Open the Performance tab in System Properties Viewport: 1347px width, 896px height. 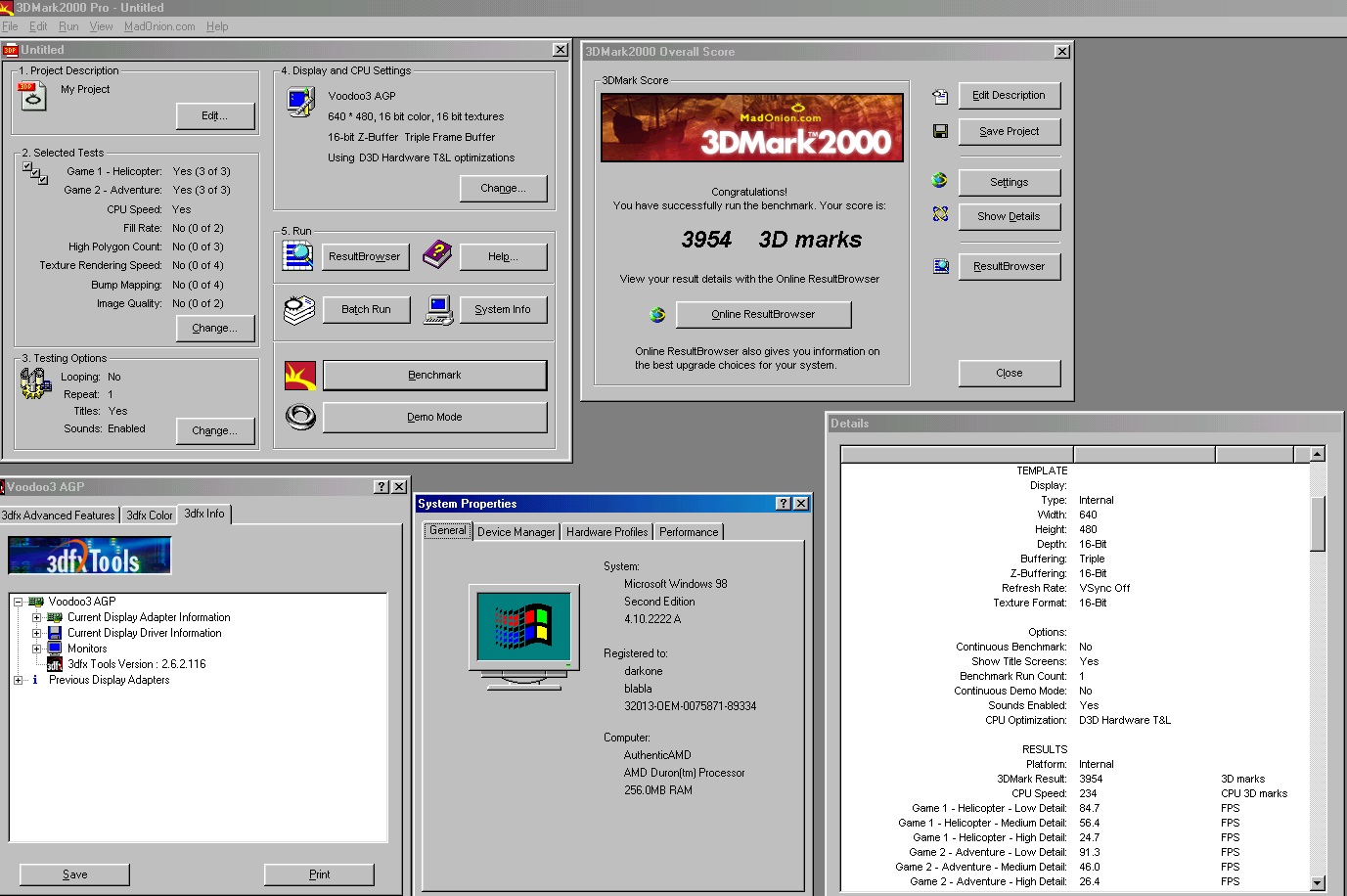(x=689, y=532)
